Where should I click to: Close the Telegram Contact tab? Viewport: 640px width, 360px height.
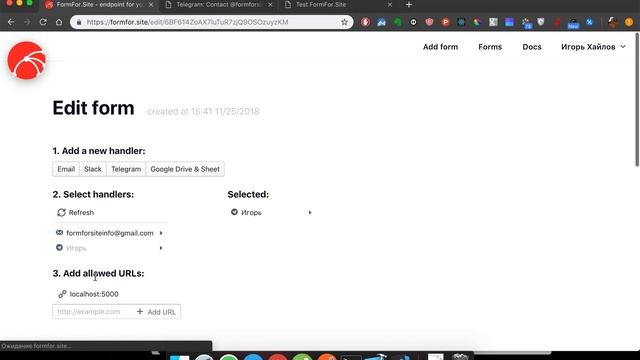tap(270, 4)
